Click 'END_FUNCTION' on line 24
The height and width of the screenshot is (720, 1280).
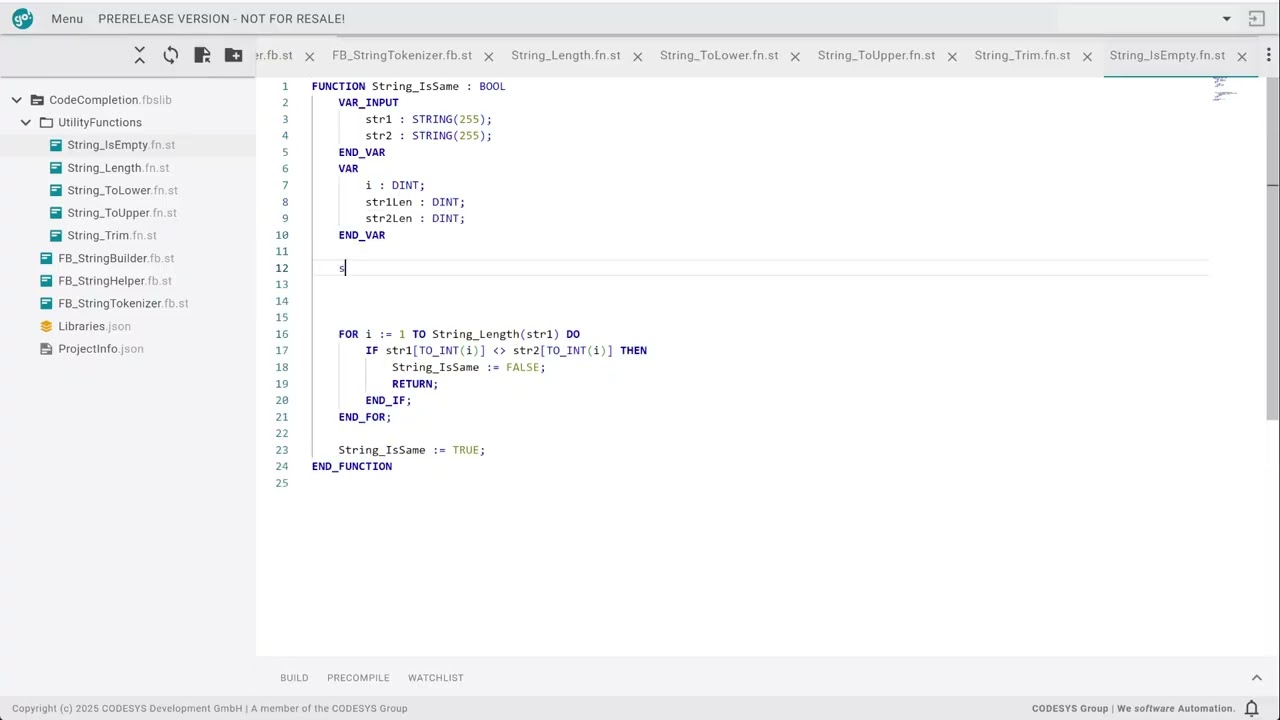tap(352, 466)
